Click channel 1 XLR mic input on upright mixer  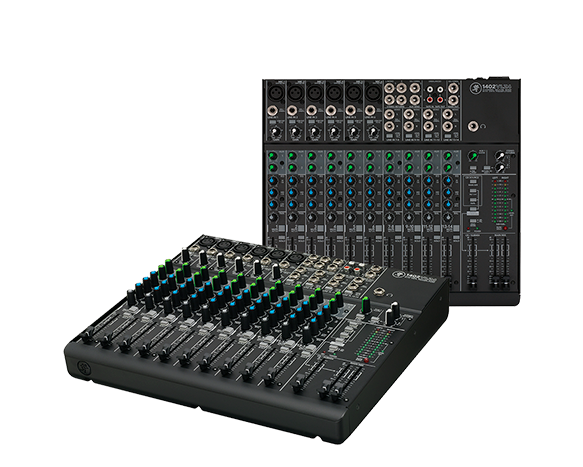click(276, 93)
